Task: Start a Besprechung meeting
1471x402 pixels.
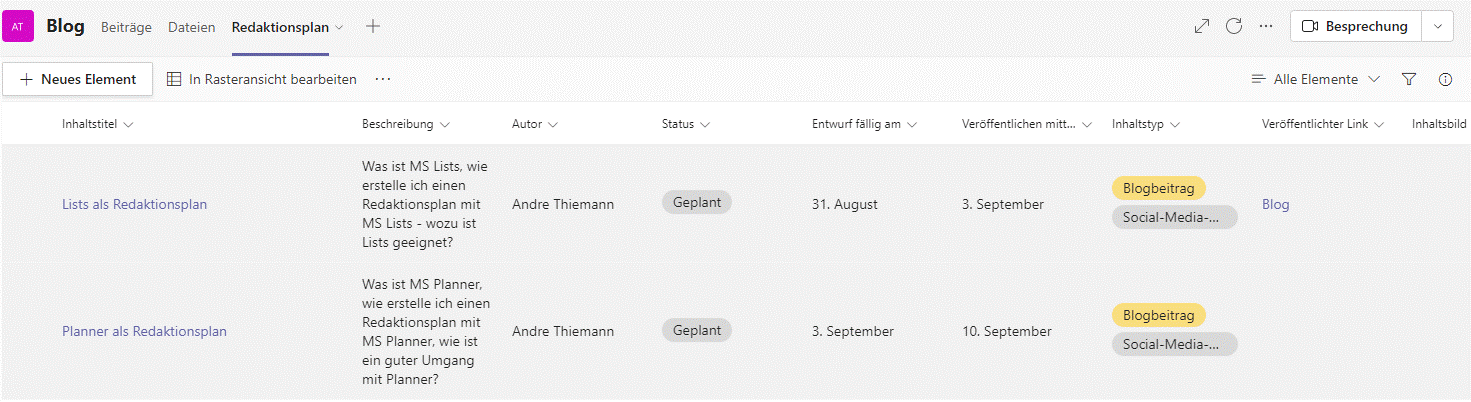Action: coord(1355,27)
